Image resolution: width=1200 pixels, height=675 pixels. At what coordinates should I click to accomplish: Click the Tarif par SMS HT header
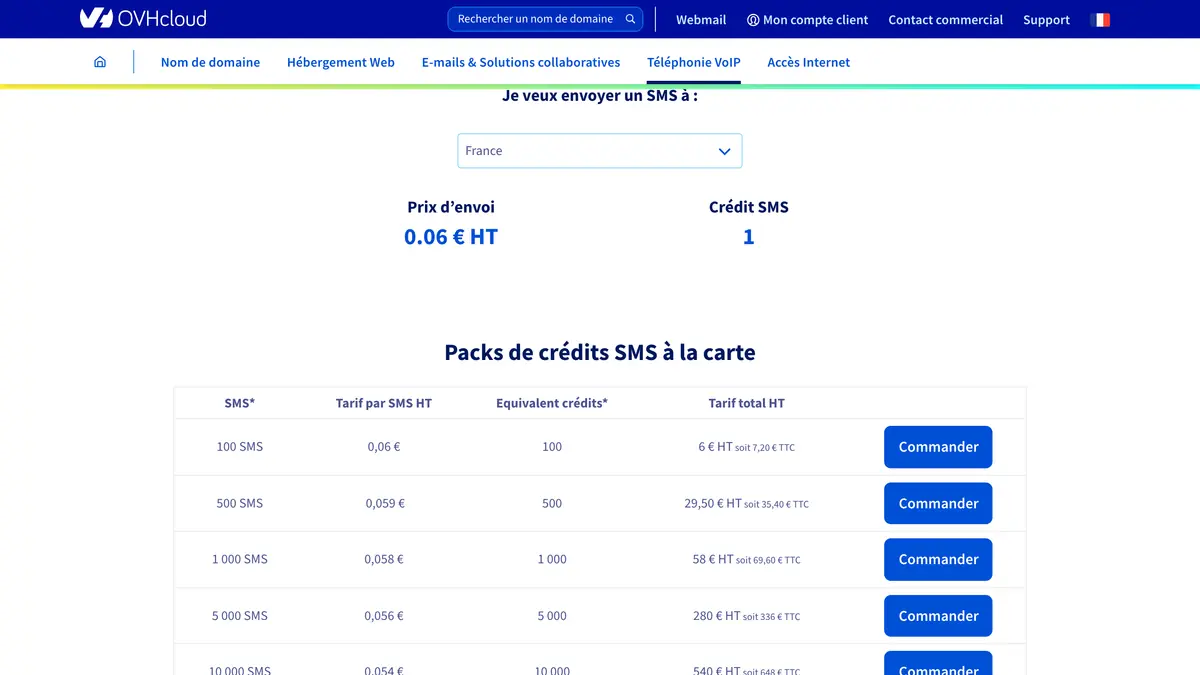tap(384, 403)
